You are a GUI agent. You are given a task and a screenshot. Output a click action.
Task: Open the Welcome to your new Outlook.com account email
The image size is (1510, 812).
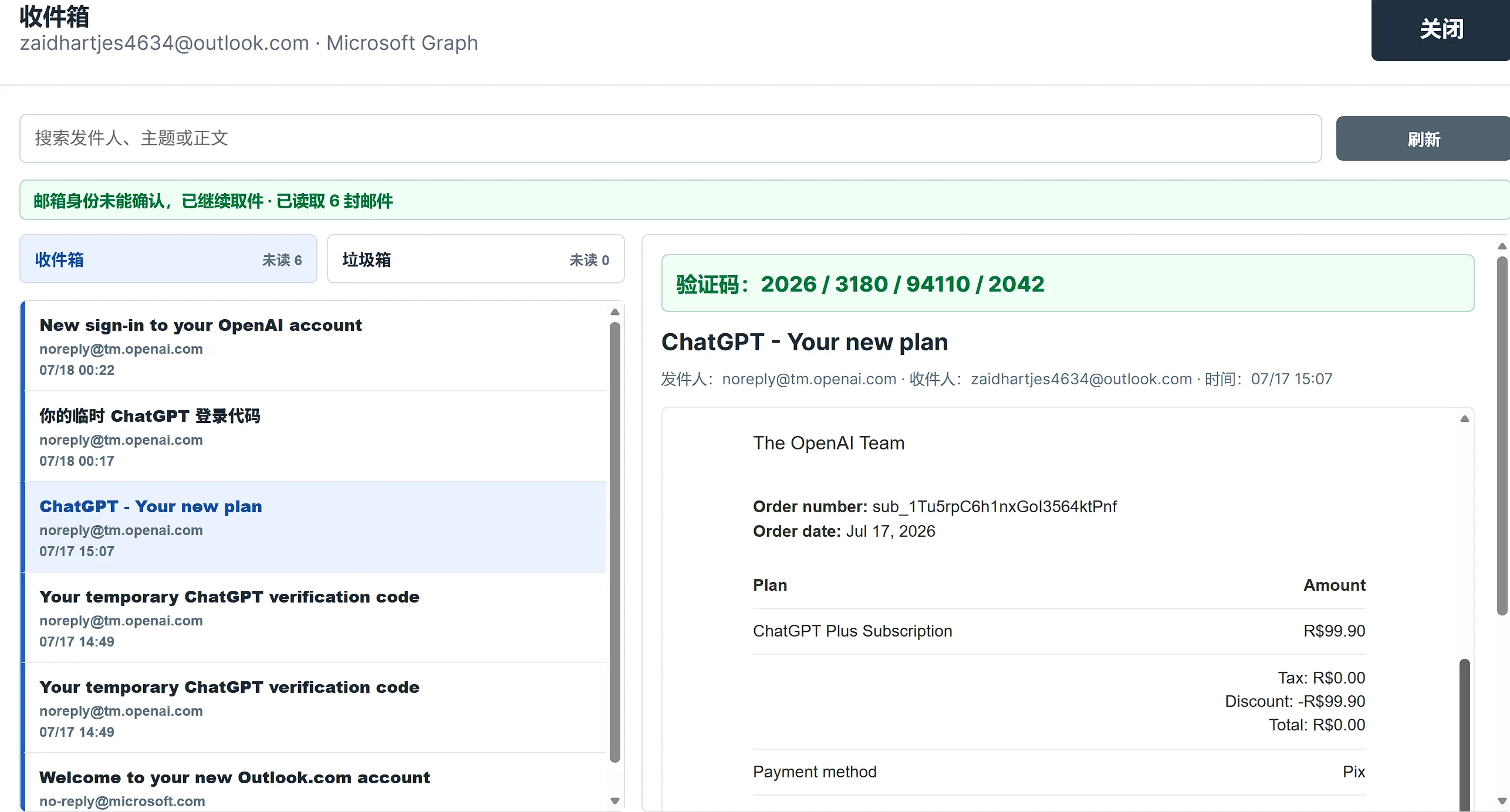pyautogui.click(x=316, y=783)
